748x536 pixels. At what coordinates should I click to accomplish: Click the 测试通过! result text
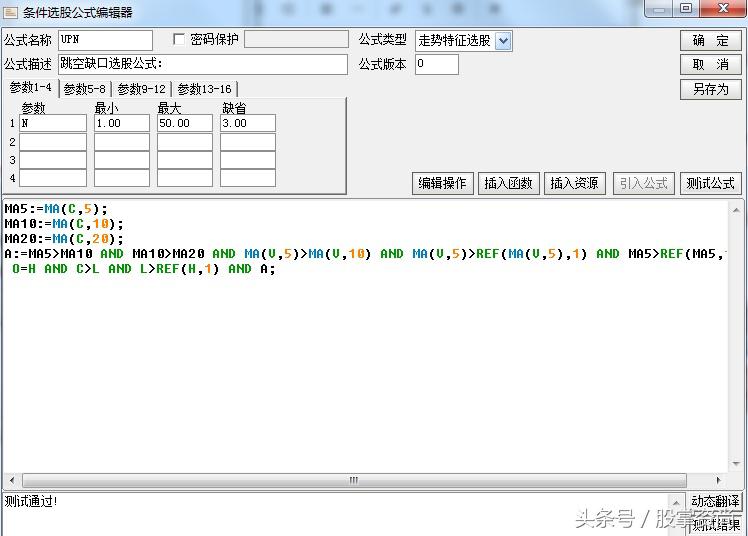click(31, 501)
